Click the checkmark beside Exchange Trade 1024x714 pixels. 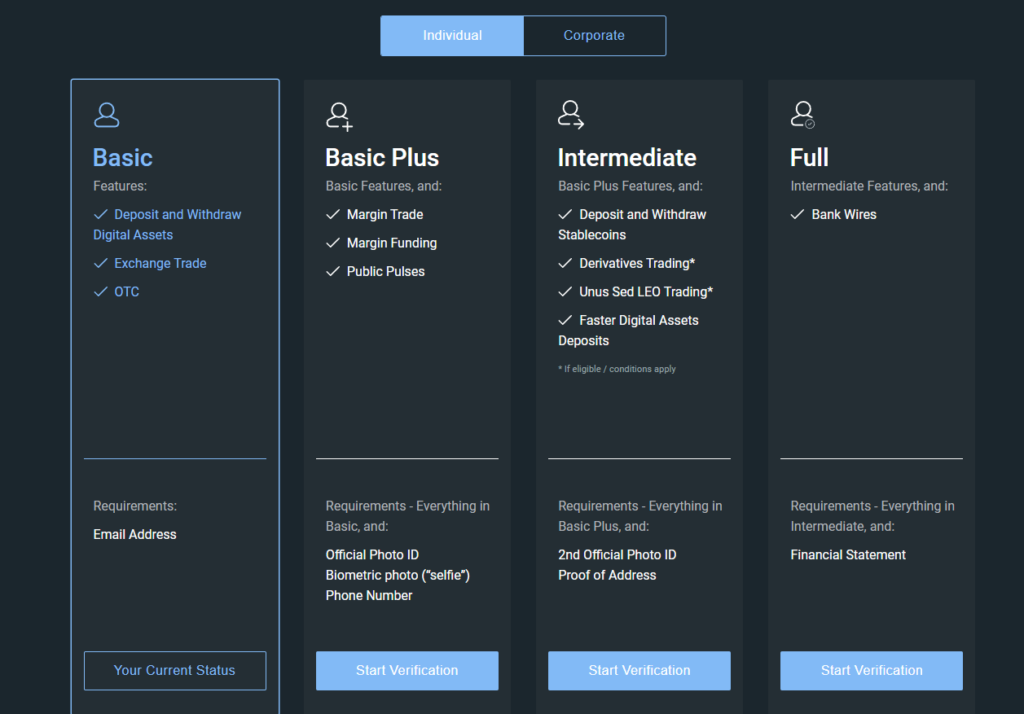(100, 264)
